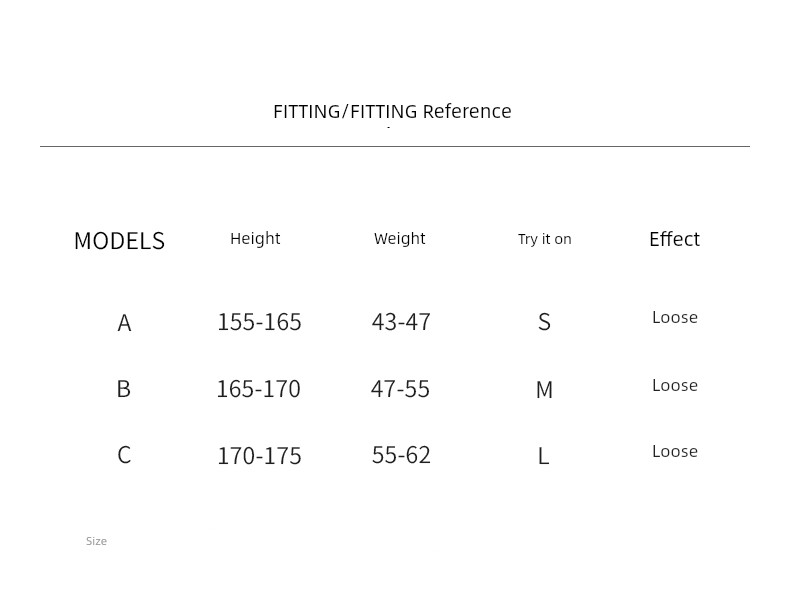Choose size L in the table
This screenshot has height=599, width=790.
[x=543, y=456]
